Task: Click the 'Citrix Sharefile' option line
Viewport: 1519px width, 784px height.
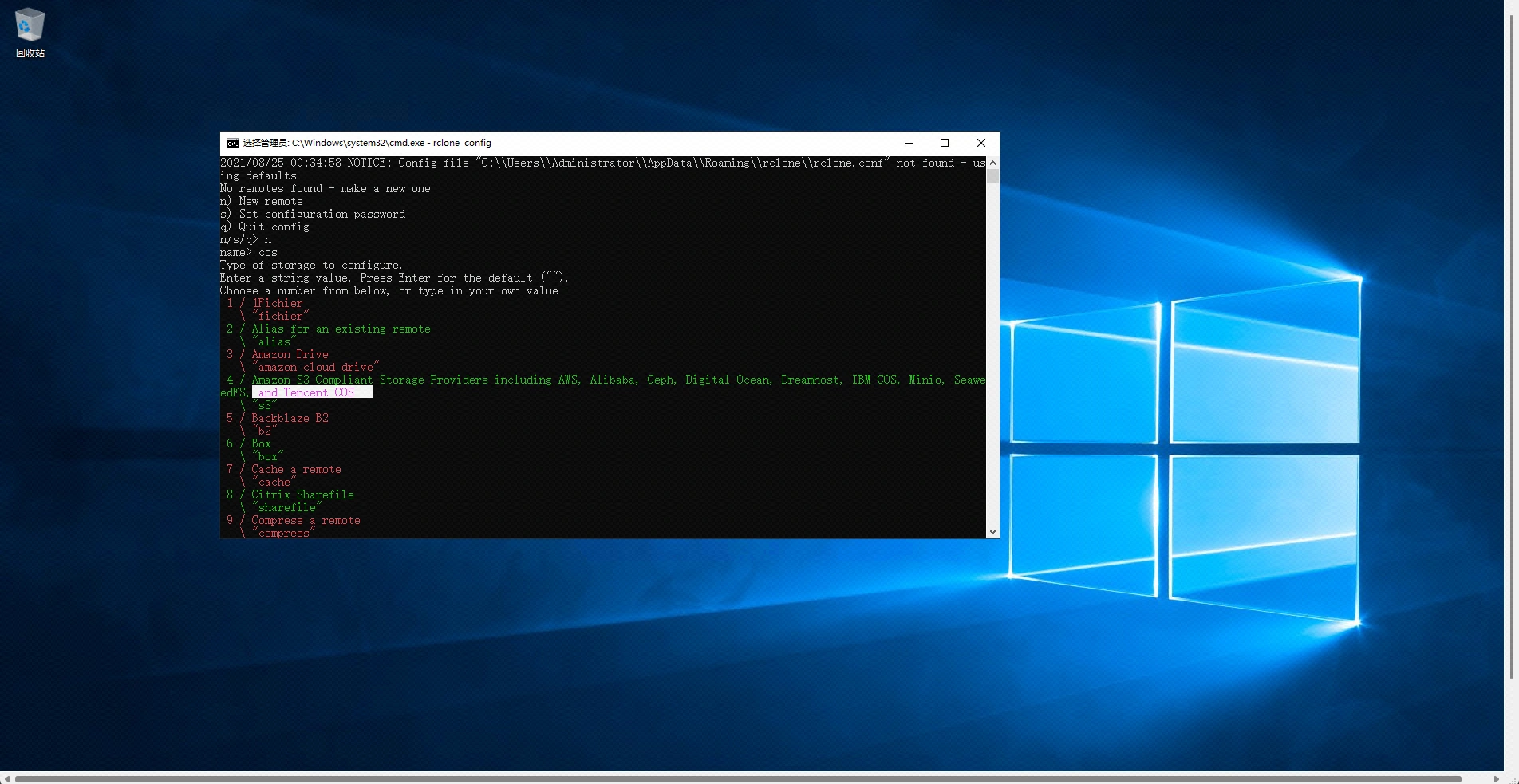Action: [x=290, y=494]
